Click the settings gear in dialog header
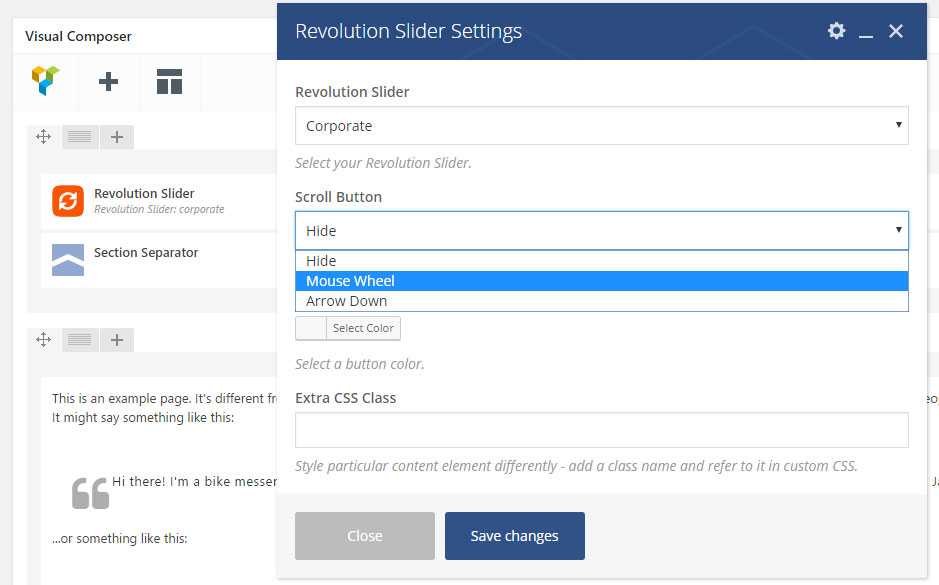Viewport: 939px width, 585px height. coord(836,31)
